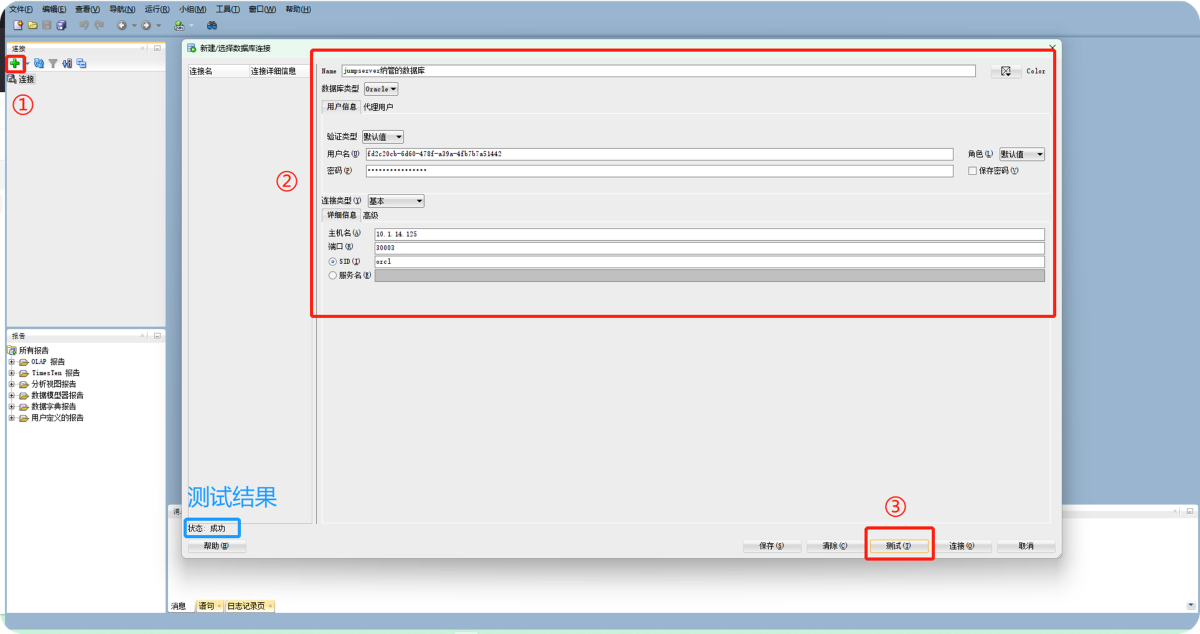This screenshot has width=1200, height=634.
Task: Switch to the 详细信息 tab
Action: 341,215
